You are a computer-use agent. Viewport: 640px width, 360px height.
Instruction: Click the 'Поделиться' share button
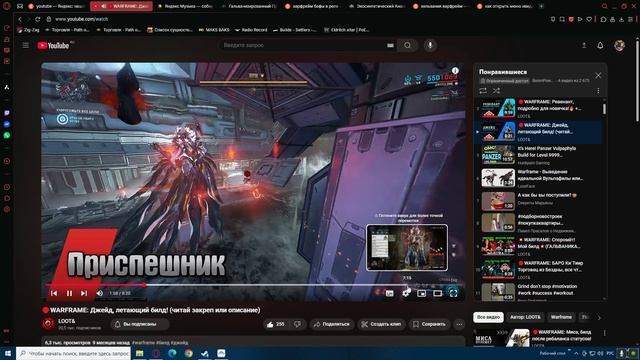coord(331,324)
